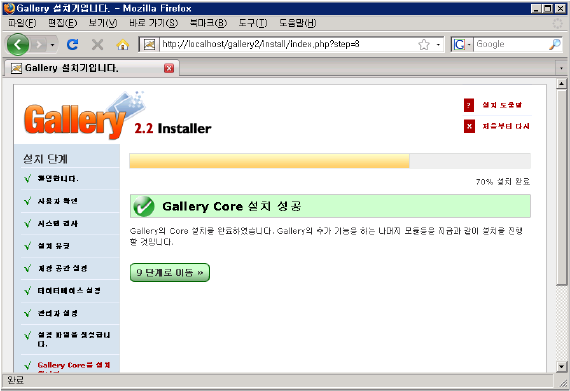This screenshot has width=570, height=391.
Task: Click the green success checkmark icon
Action: click(144, 206)
